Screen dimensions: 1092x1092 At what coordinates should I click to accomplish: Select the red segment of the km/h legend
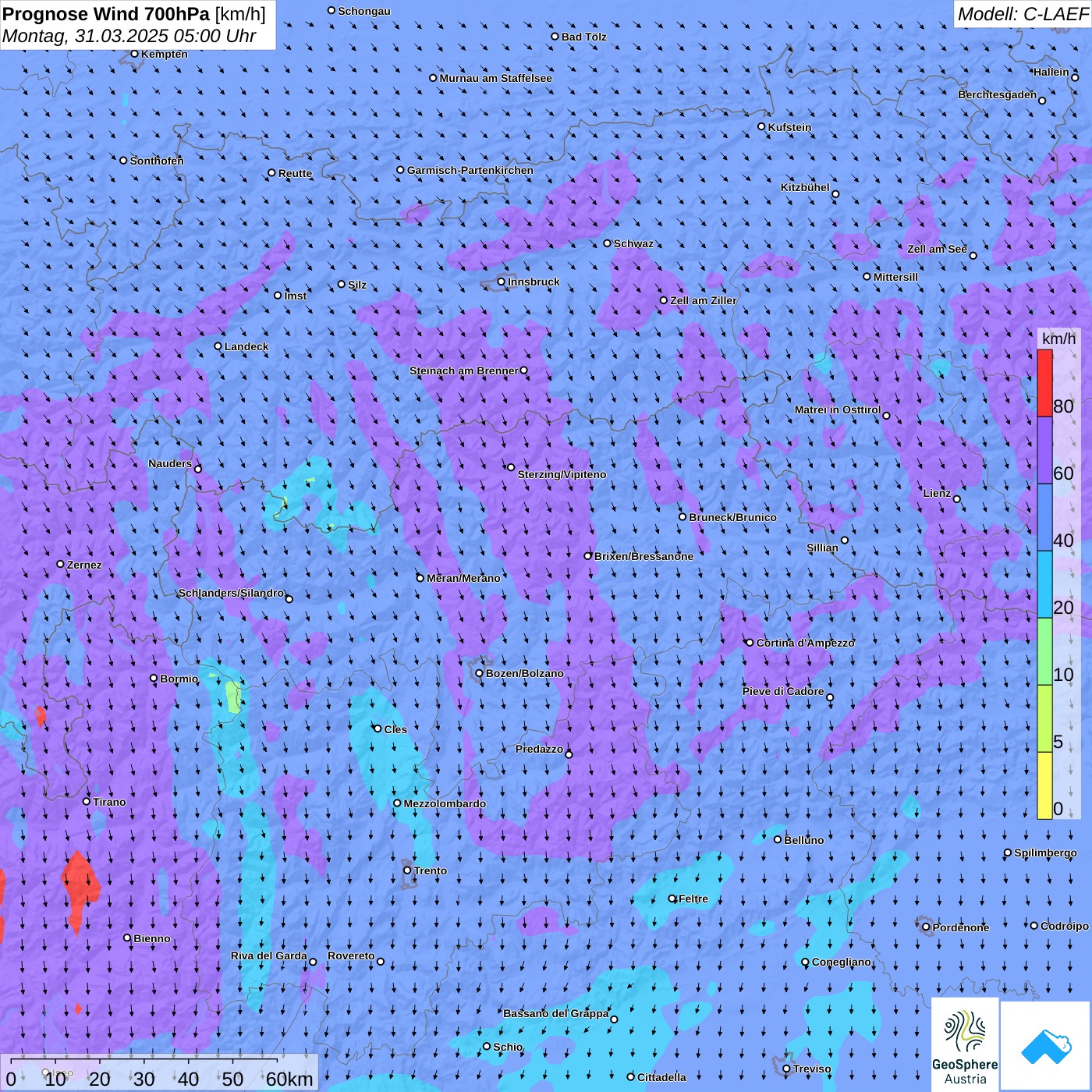[x=1044, y=383]
